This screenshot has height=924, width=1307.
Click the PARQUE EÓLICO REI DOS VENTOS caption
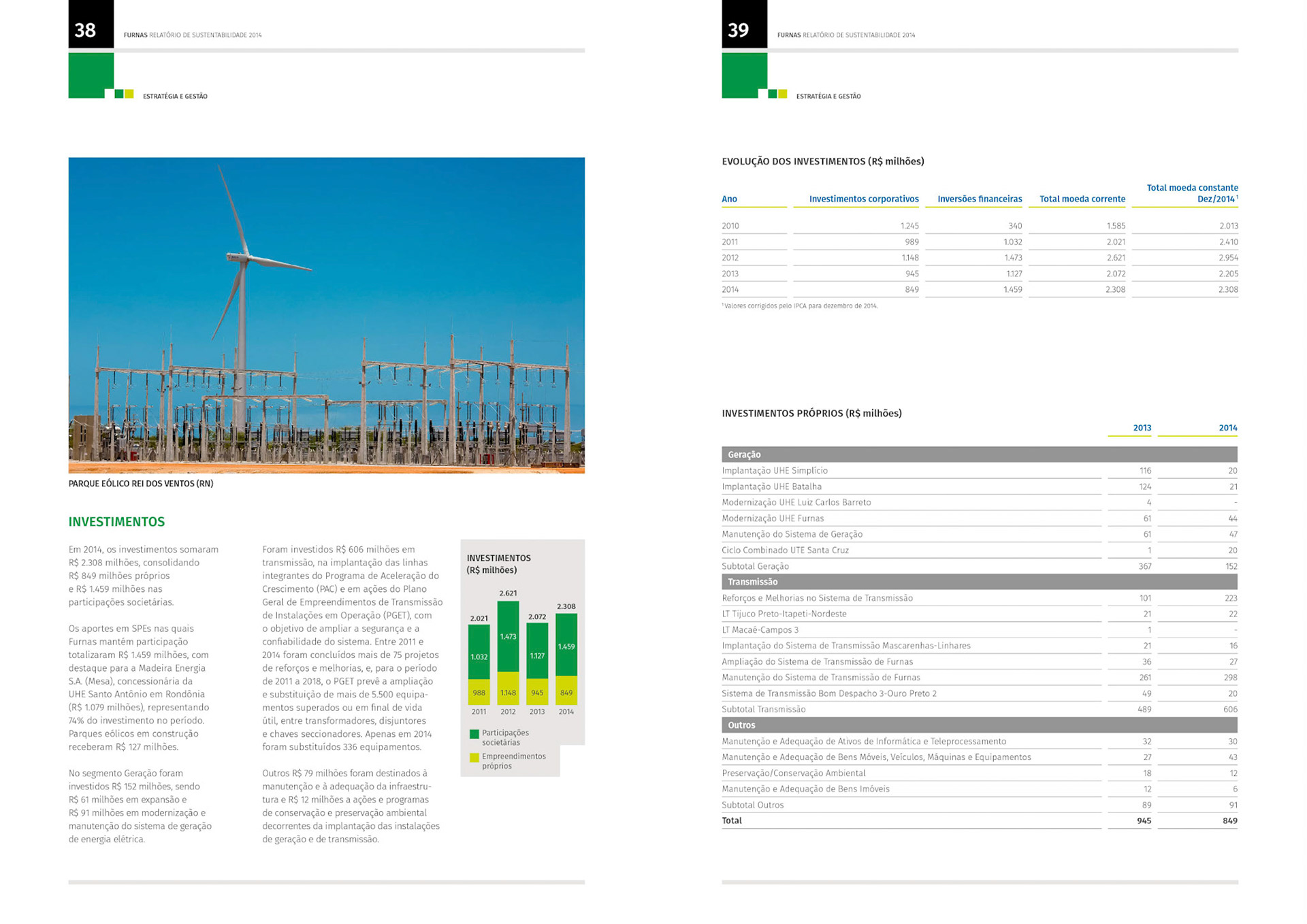point(140,484)
